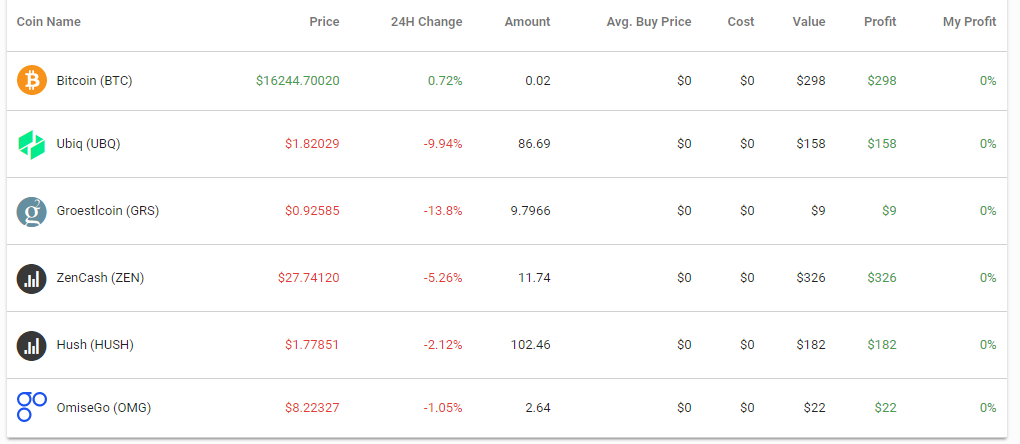Click the Amount column header

tap(528, 21)
